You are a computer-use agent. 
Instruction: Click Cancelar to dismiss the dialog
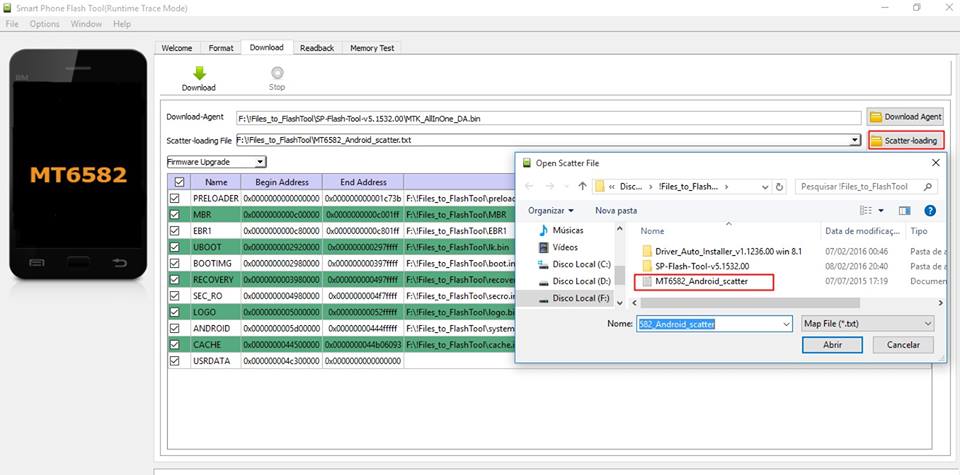click(904, 345)
